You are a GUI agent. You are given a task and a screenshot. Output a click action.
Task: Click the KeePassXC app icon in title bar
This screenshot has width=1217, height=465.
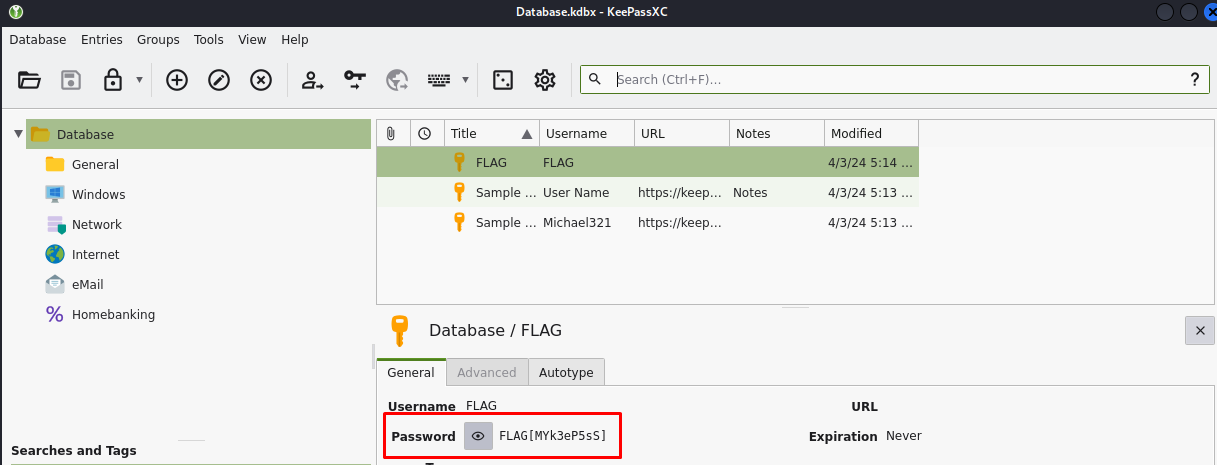16,12
